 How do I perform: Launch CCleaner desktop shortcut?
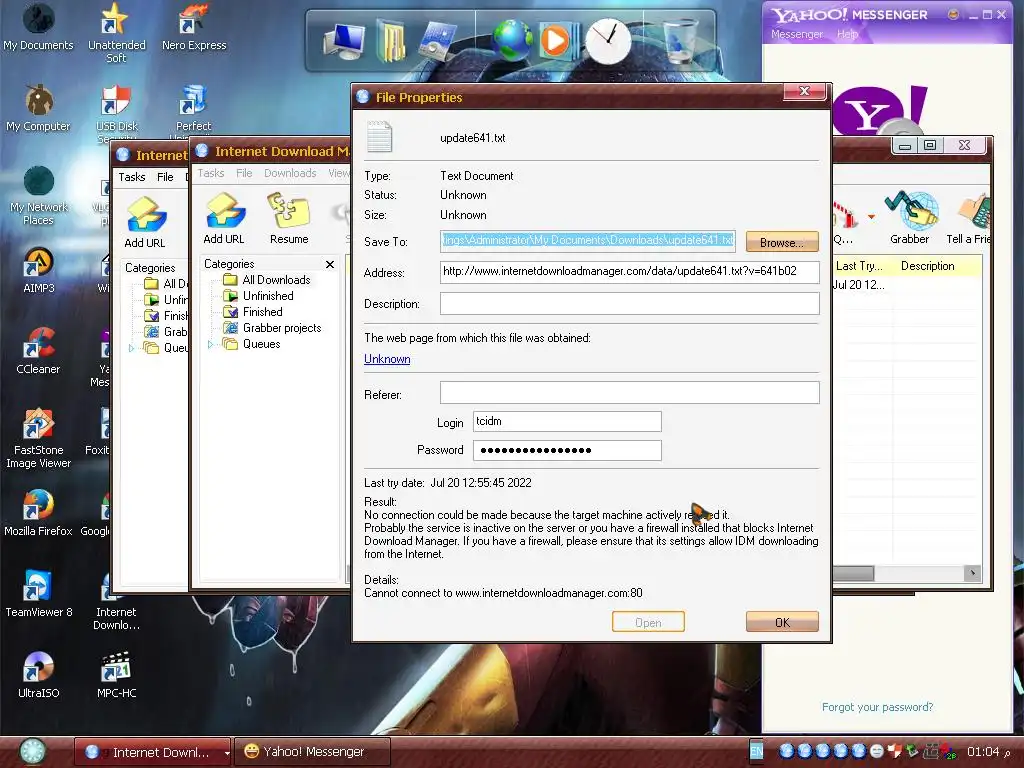pyautogui.click(x=38, y=351)
